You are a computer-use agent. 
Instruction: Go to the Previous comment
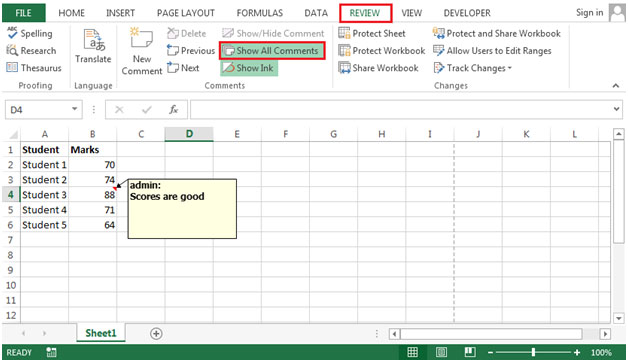191,50
